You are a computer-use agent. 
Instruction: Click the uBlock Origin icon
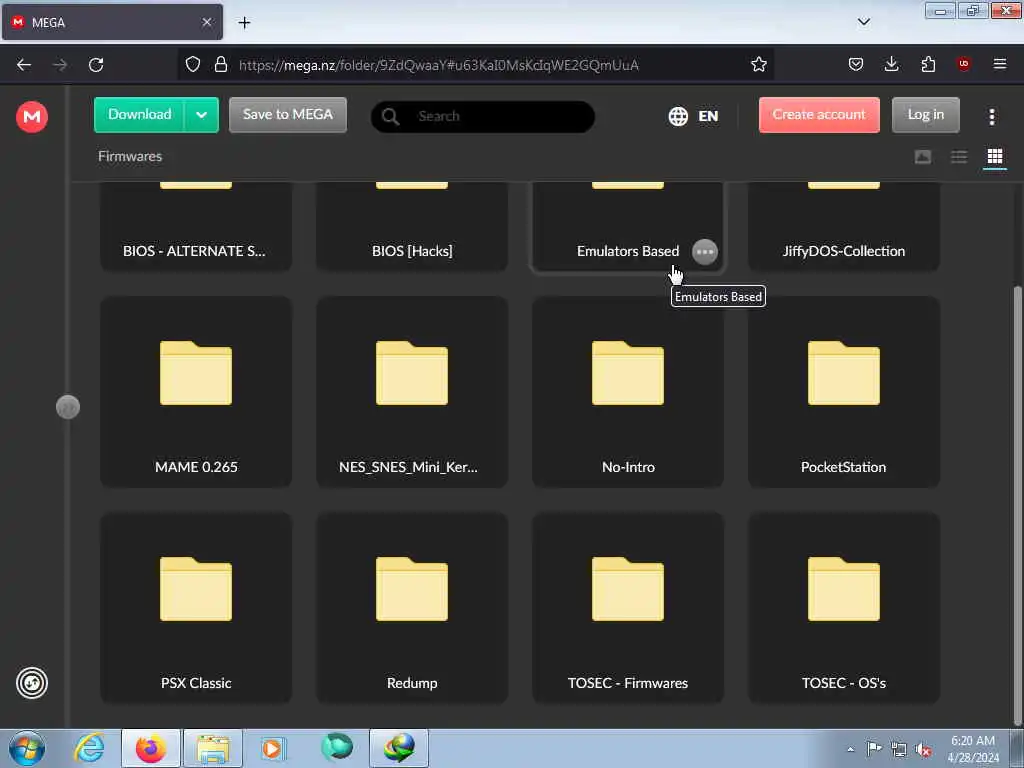(963, 64)
